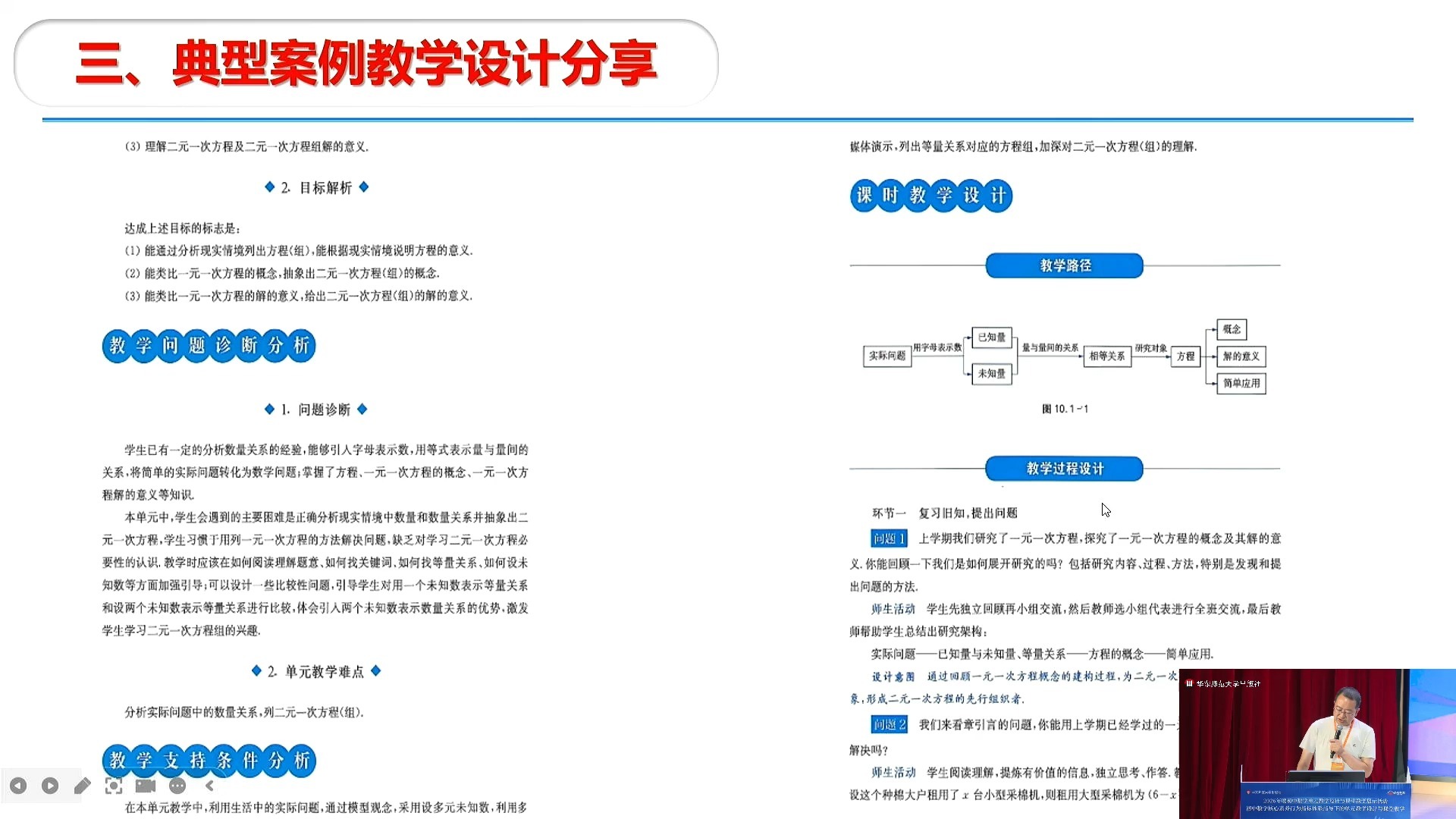Click the 设计意图 label
The width and height of the screenshot is (1456, 819).
tap(893, 676)
